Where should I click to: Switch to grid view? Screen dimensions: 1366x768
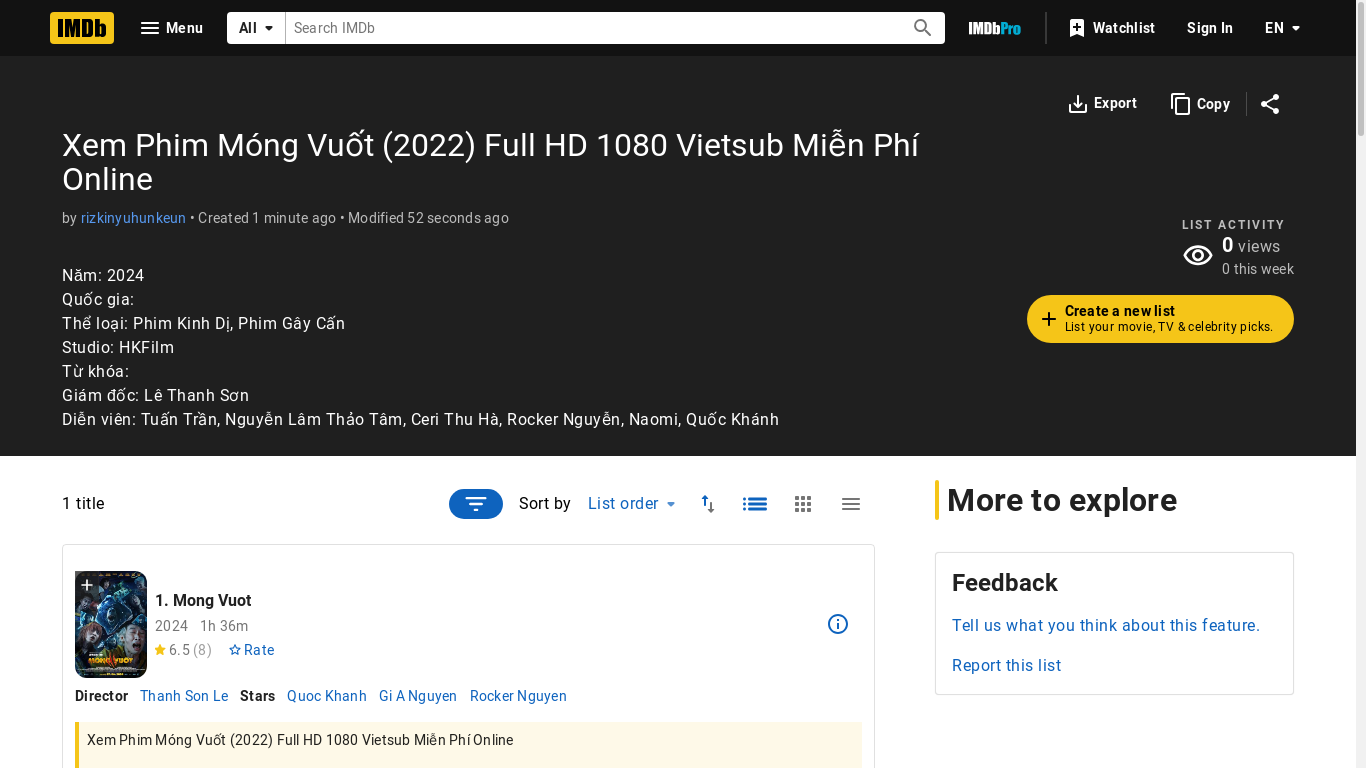click(803, 504)
